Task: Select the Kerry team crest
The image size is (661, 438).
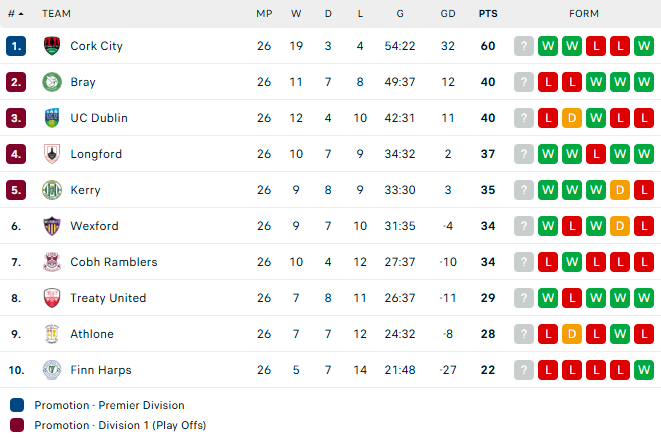Action: point(52,190)
